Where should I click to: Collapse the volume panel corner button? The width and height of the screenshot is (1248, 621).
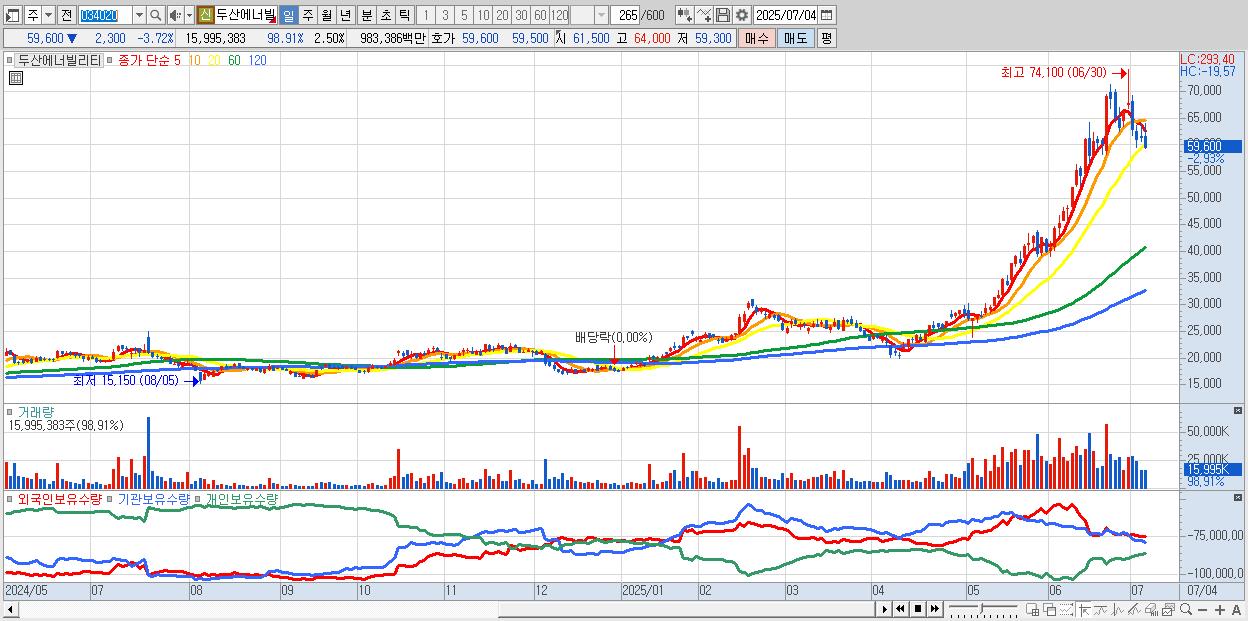(x=1239, y=411)
